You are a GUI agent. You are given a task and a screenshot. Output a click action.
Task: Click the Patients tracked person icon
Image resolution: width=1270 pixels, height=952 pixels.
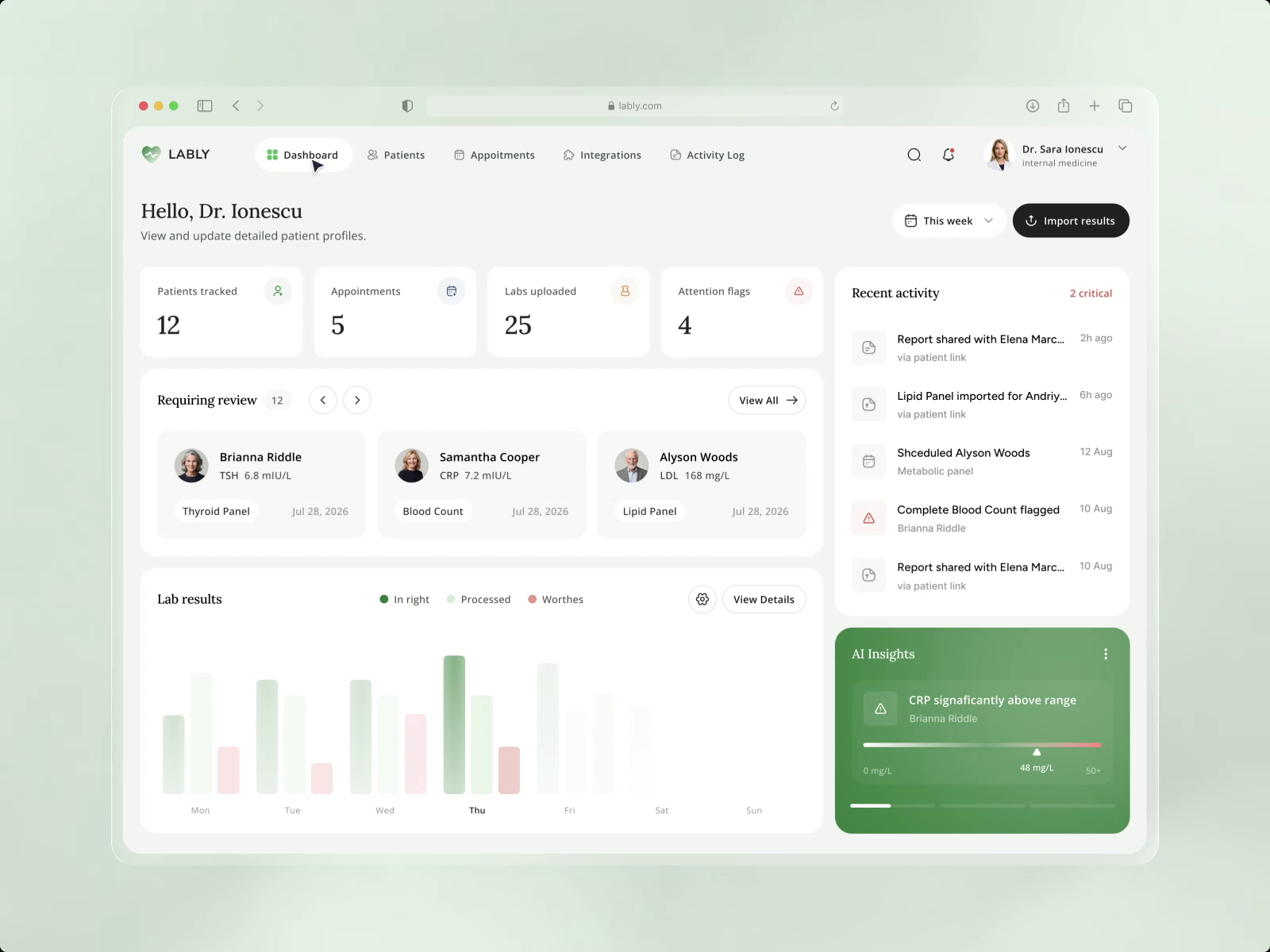(x=278, y=291)
